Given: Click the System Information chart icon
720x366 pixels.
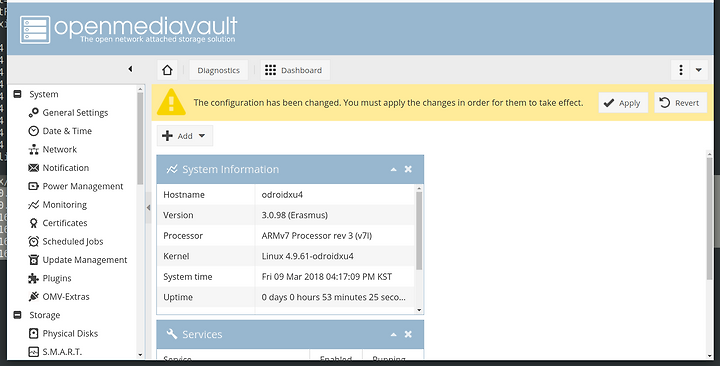Looking at the screenshot, I should [x=172, y=169].
